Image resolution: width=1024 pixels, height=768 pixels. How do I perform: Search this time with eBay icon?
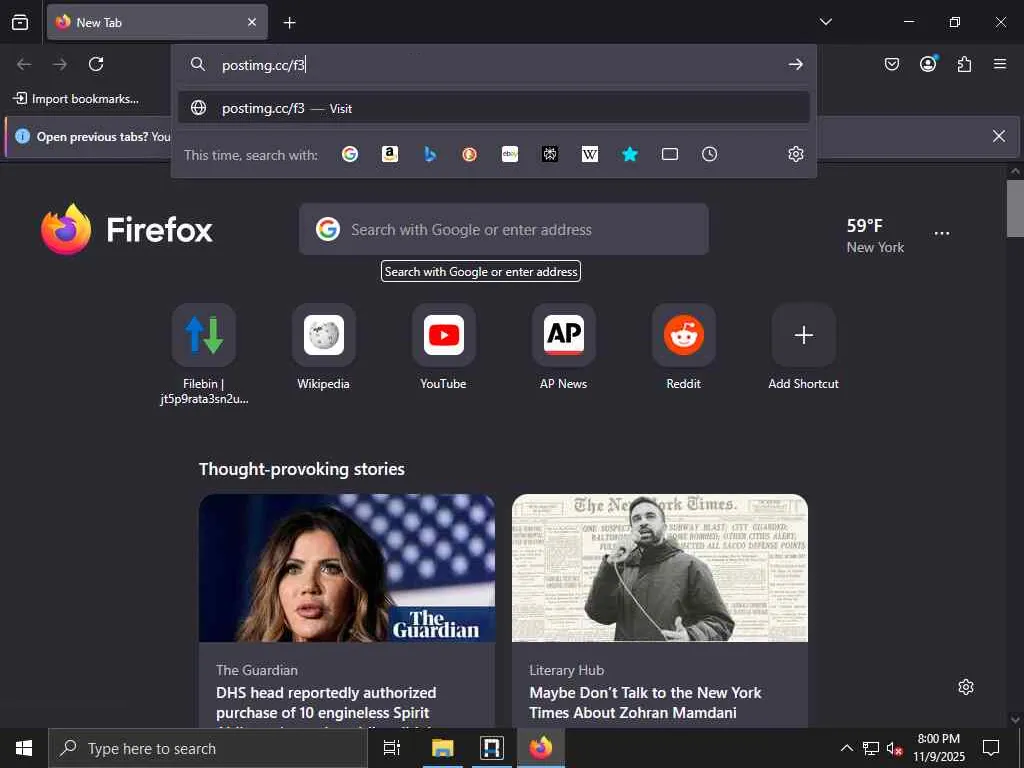(510, 154)
